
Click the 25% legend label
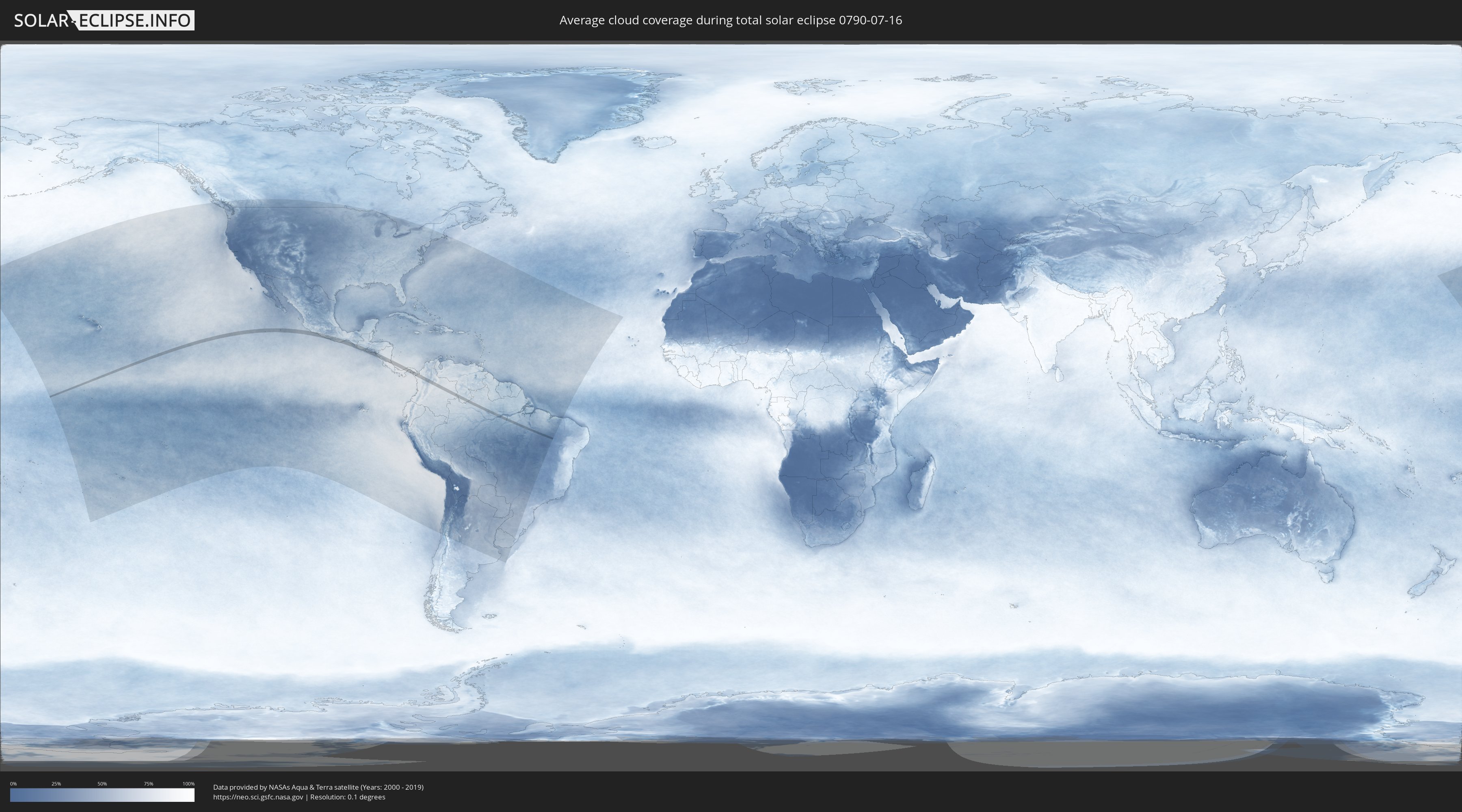[x=56, y=784]
